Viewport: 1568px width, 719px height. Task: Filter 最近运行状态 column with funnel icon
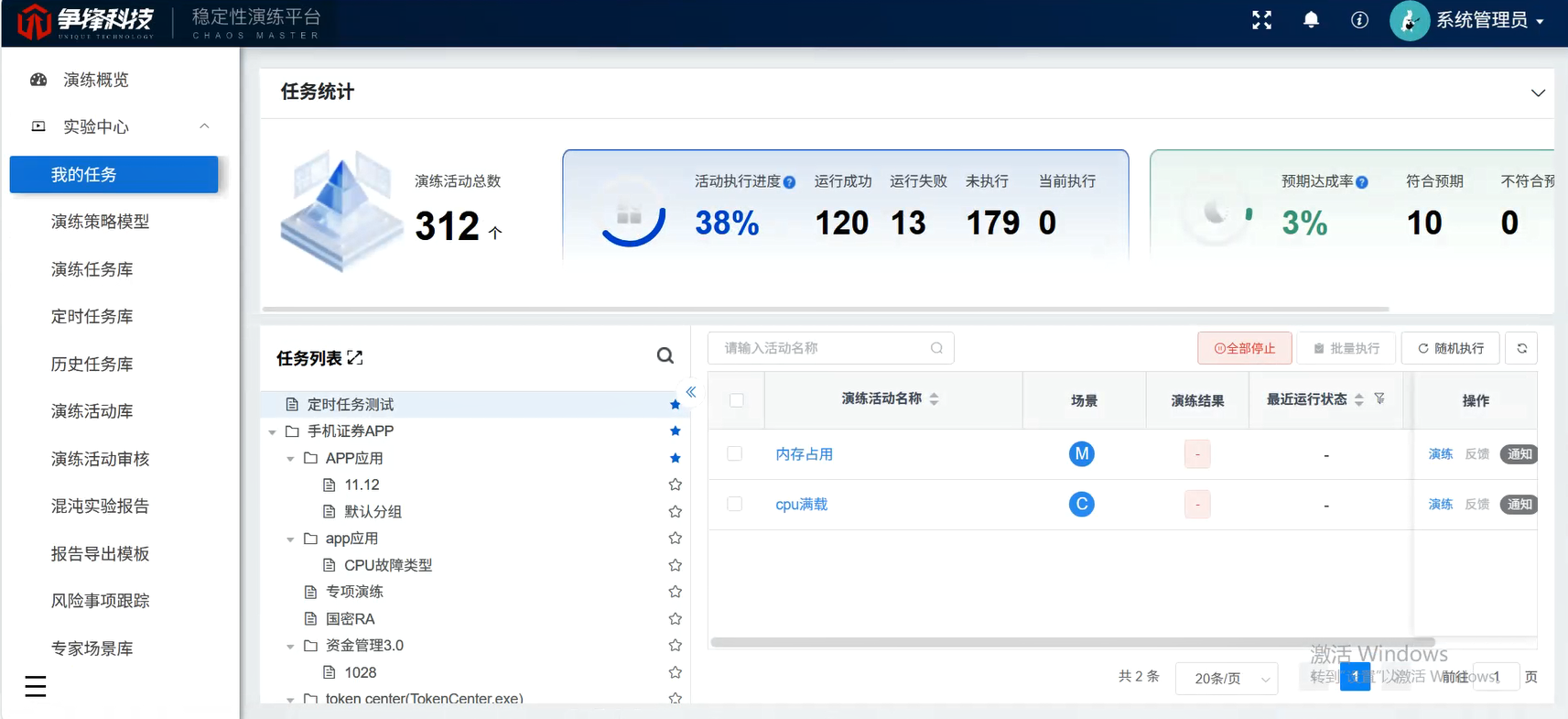click(1379, 398)
